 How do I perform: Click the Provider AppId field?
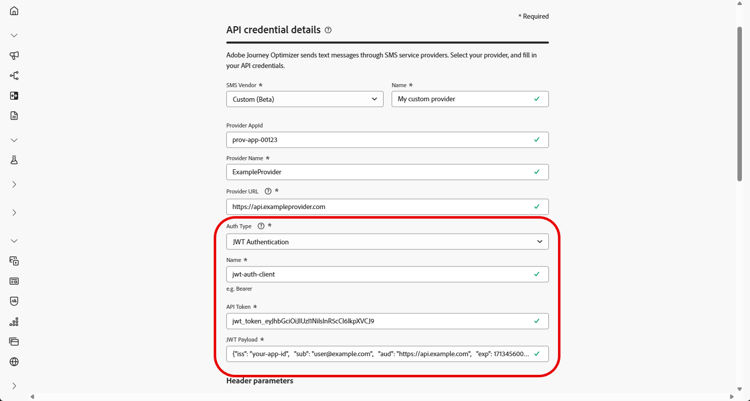click(x=380, y=140)
